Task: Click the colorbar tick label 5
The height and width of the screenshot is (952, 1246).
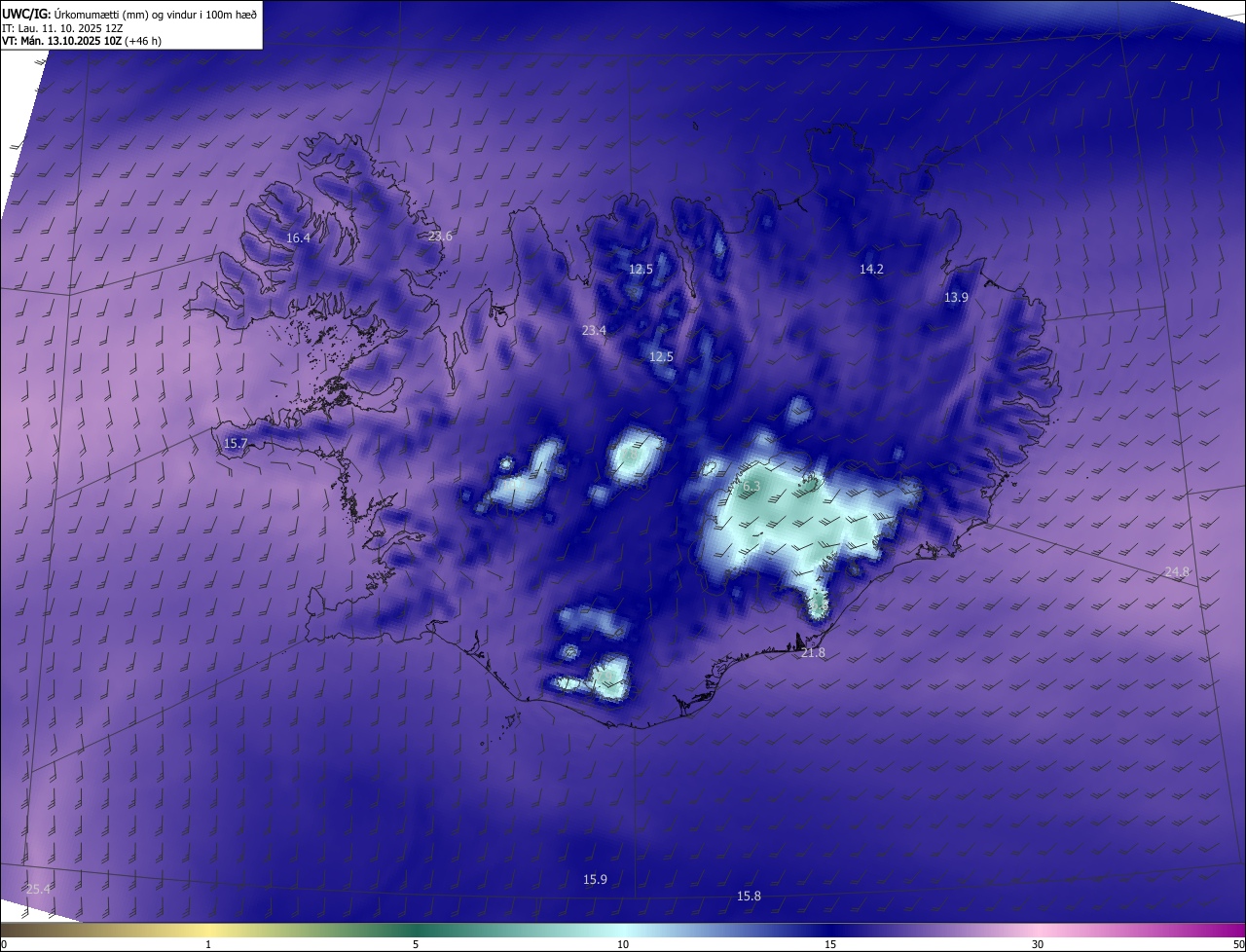Action: [x=416, y=944]
